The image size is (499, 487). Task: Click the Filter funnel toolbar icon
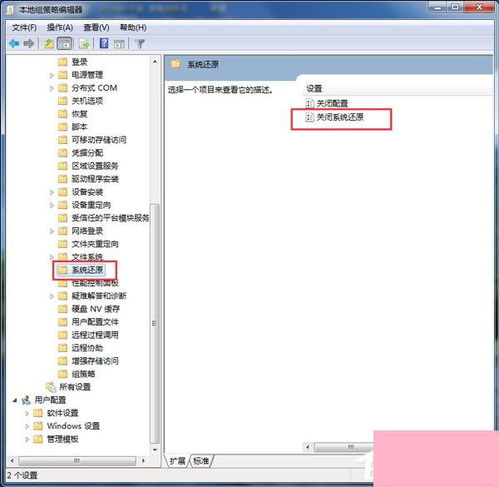click(140, 44)
